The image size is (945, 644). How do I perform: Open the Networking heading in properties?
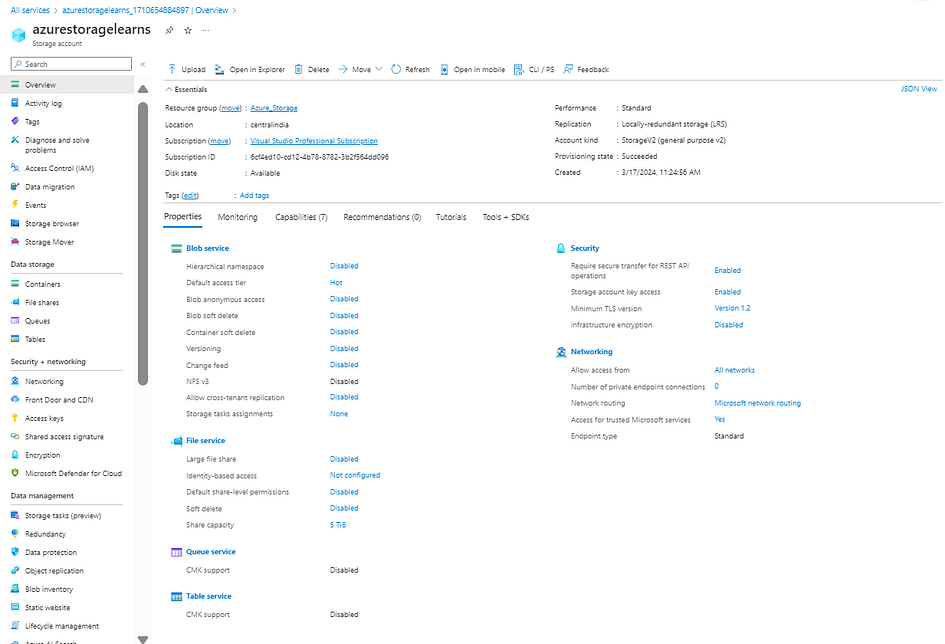point(591,352)
